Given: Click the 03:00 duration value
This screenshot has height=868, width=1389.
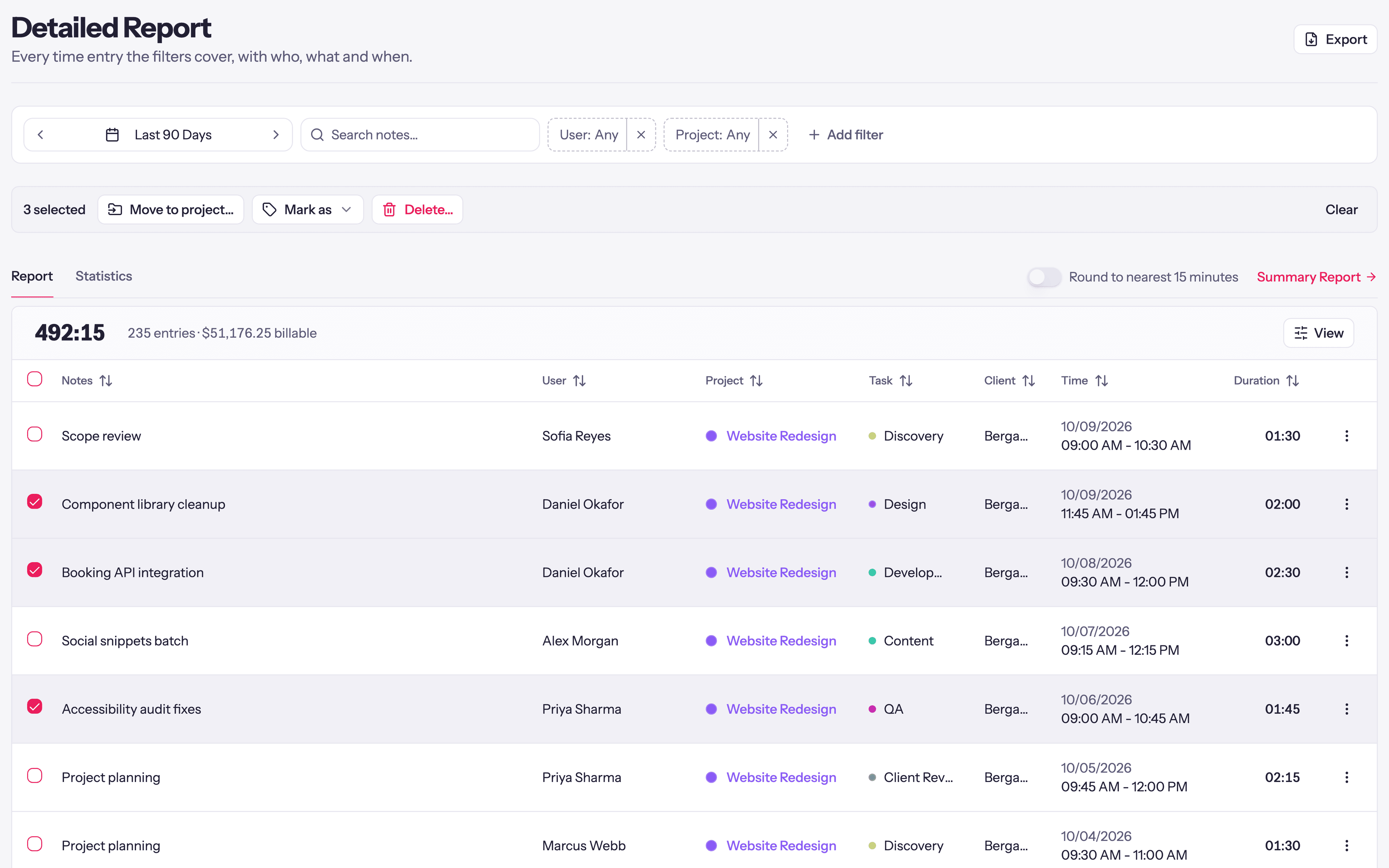Looking at the screenshot, I should pos(1282,641).
